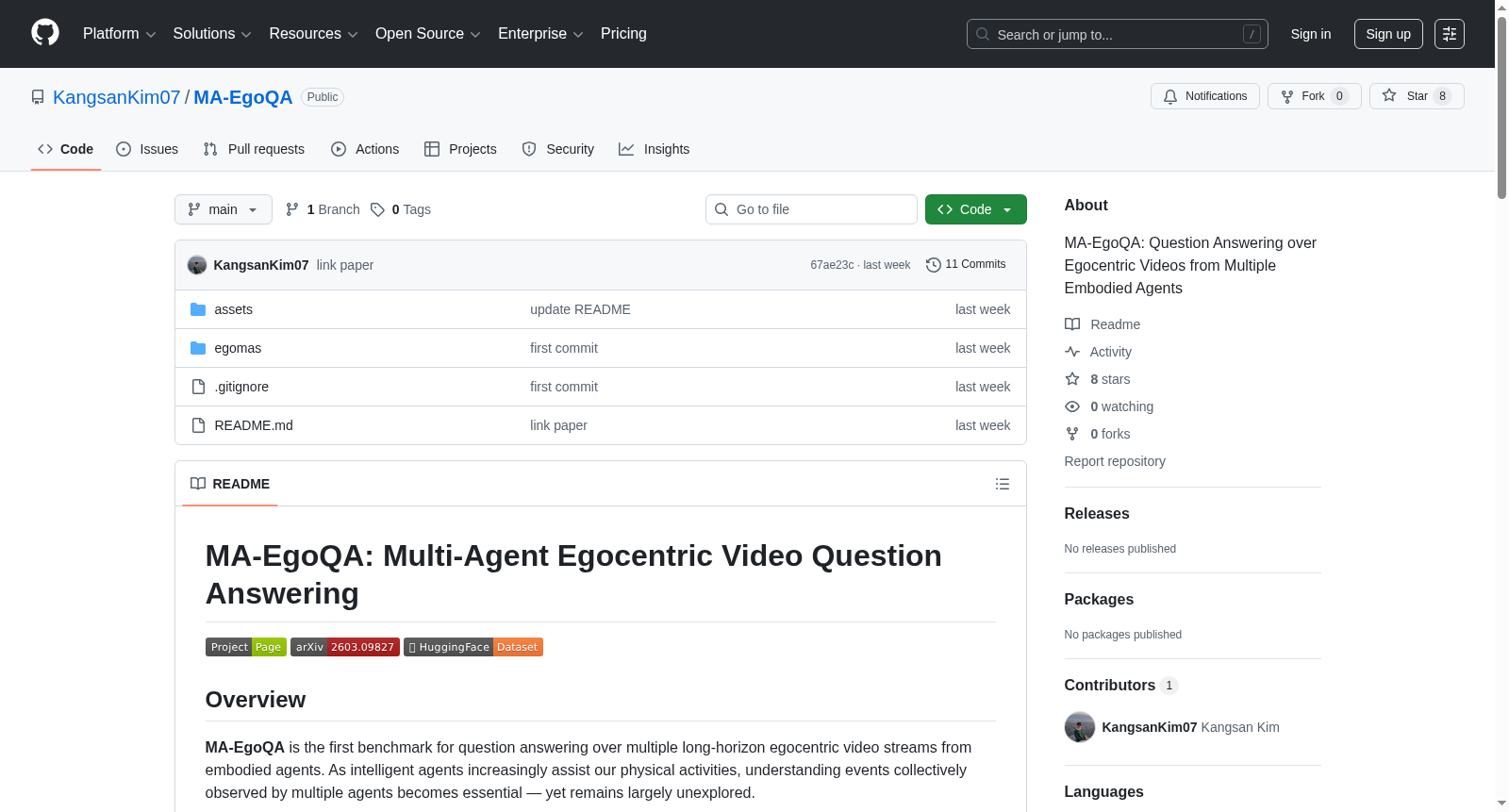Click the Releases heading link
The width and height of the screenshot is (1509, 812).
point(1097,514)
